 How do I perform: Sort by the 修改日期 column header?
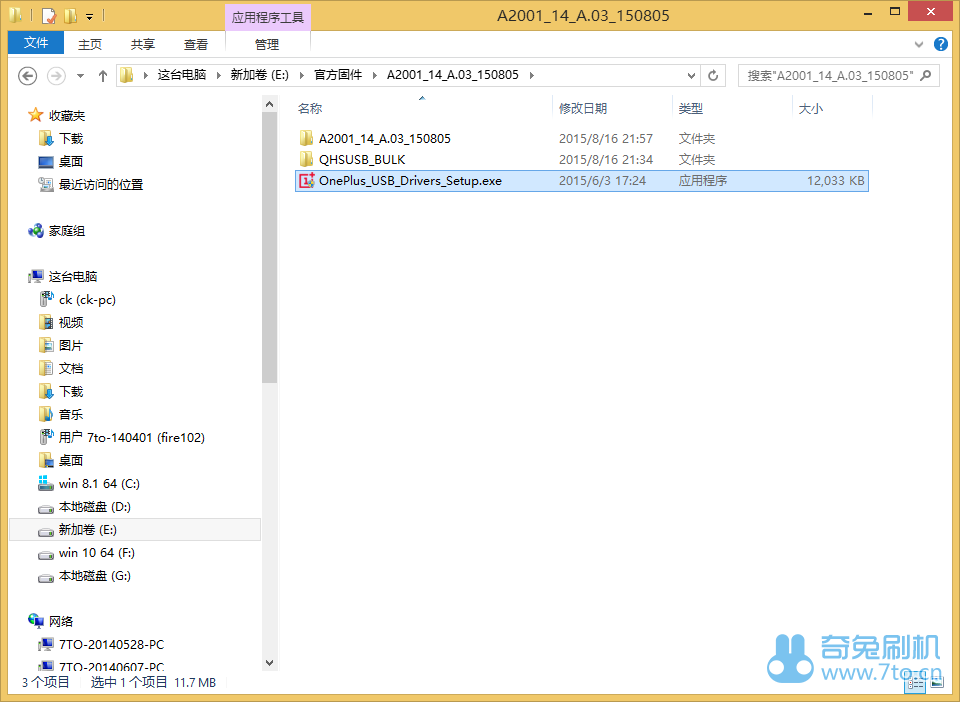click(x=583, y=108)
